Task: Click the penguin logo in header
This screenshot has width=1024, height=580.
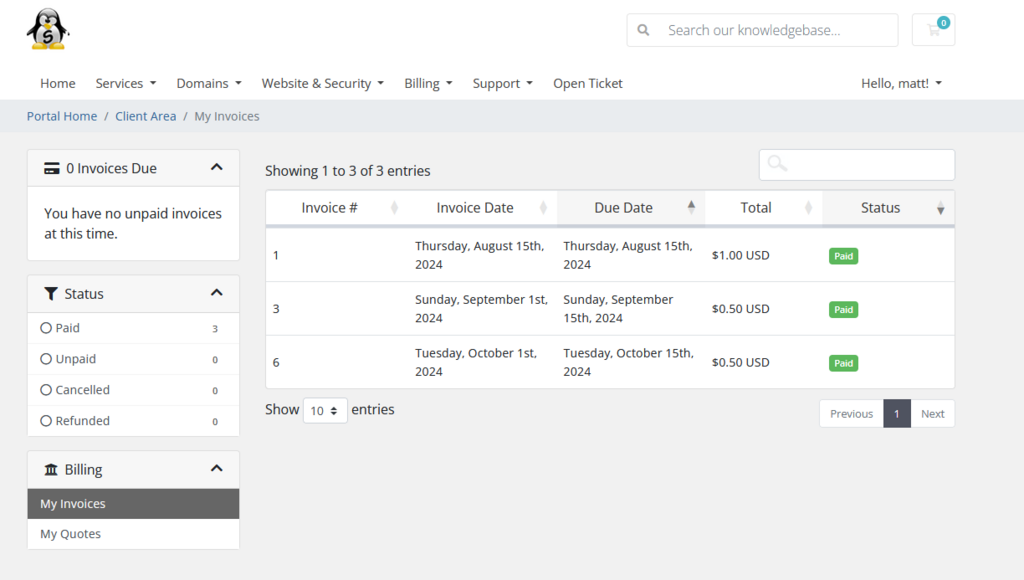Action: [47, 29]
